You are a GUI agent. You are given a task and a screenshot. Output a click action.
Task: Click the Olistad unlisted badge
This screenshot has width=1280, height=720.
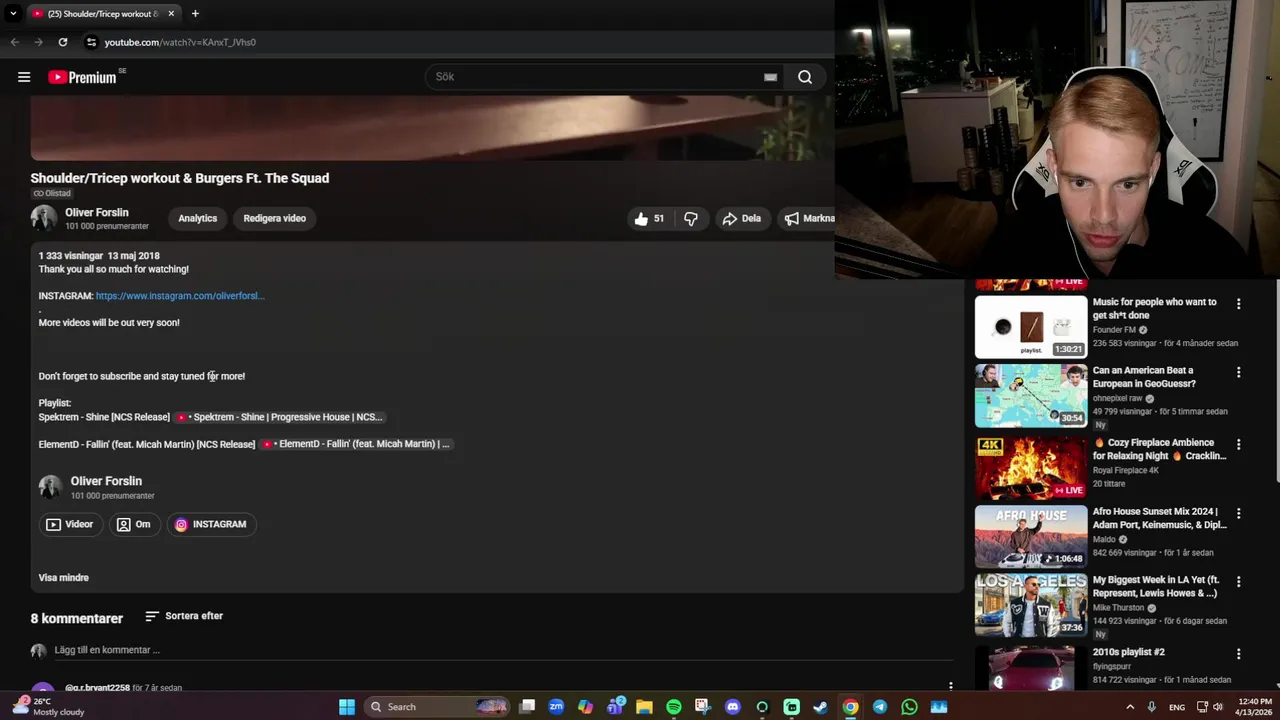coord(52,193)
